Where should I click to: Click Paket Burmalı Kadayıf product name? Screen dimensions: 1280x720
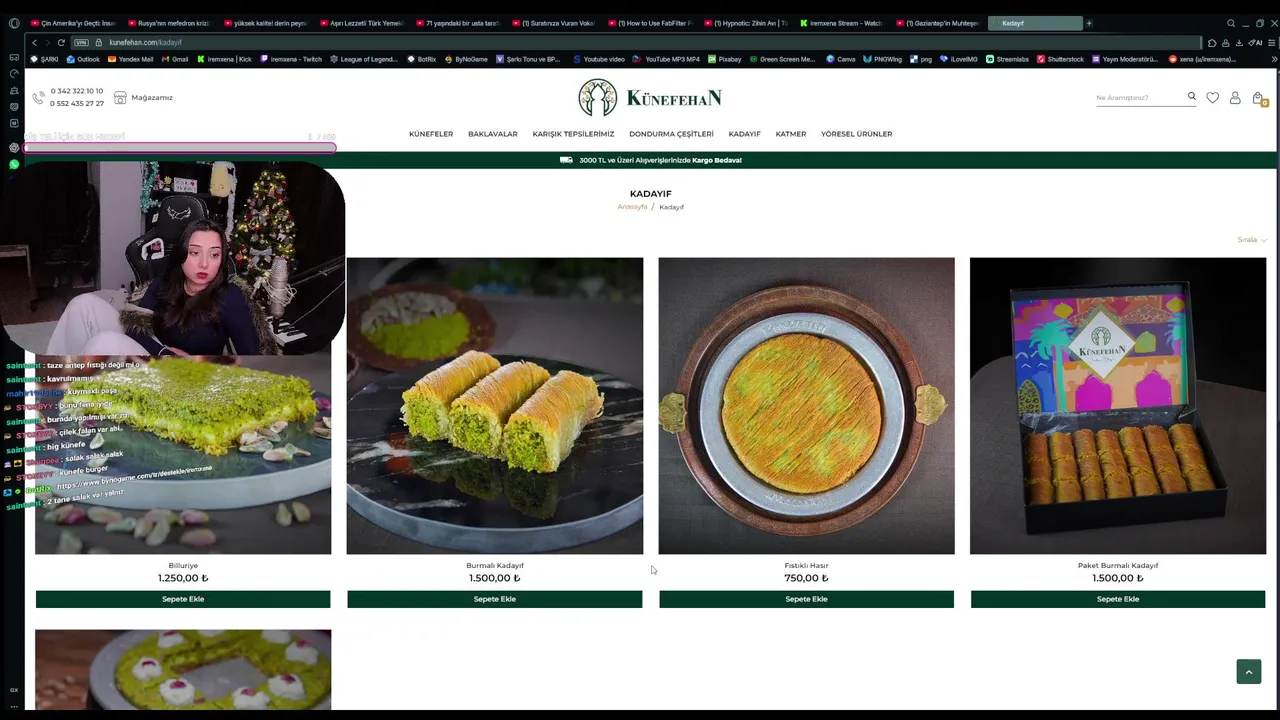1118,566
